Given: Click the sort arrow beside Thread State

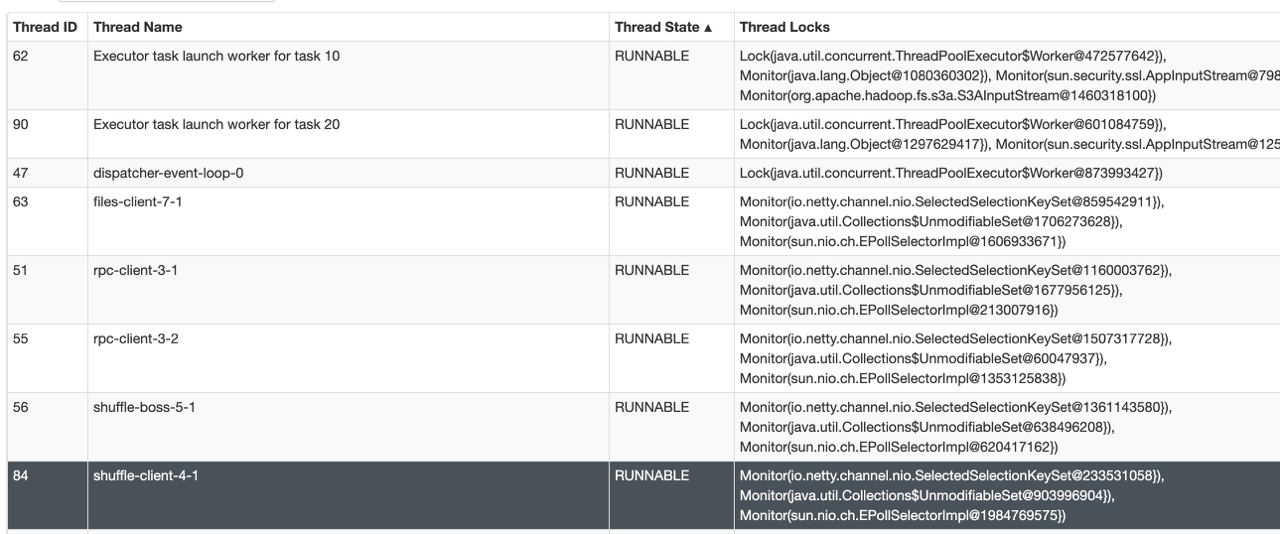Looking at the screenshot, I should pyautogui.click(x=709, y=28).
